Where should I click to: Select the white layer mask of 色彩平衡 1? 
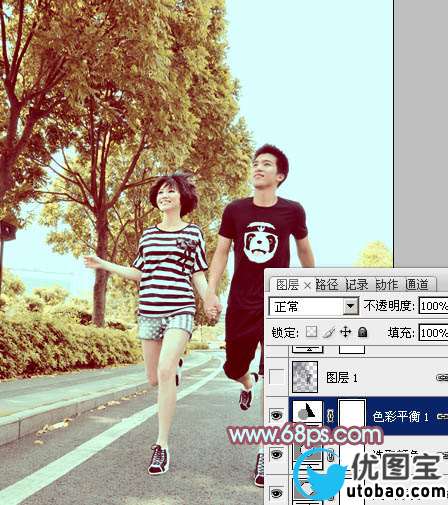(x=352, y=413)
